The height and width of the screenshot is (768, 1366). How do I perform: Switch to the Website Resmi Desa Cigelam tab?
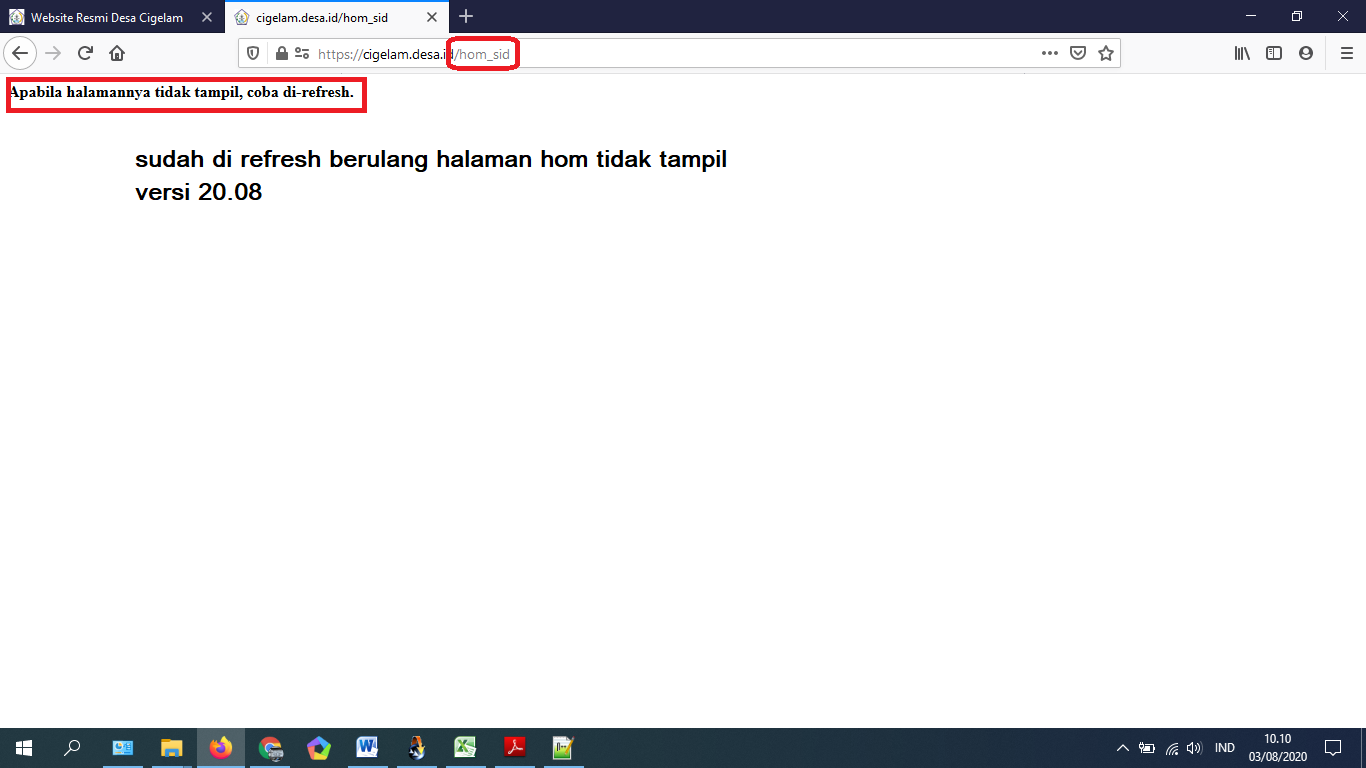tap(105, 16)
